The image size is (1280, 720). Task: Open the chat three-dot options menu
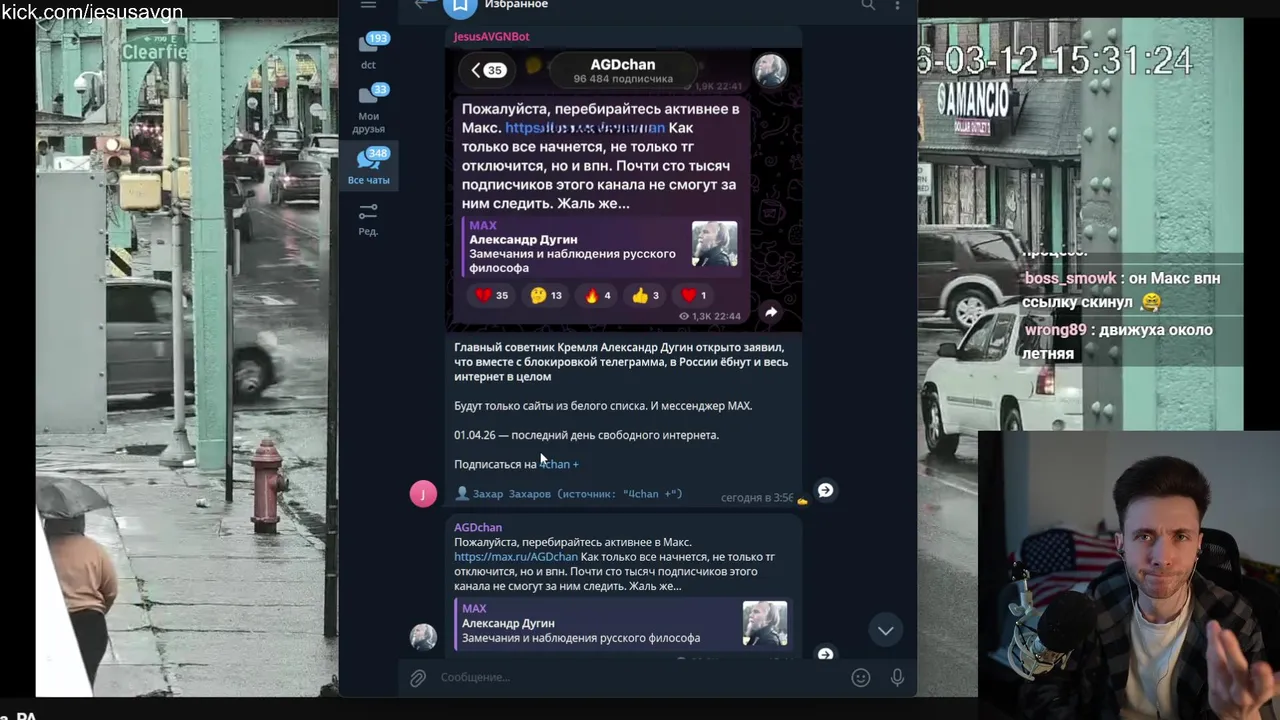coord(897,5)
